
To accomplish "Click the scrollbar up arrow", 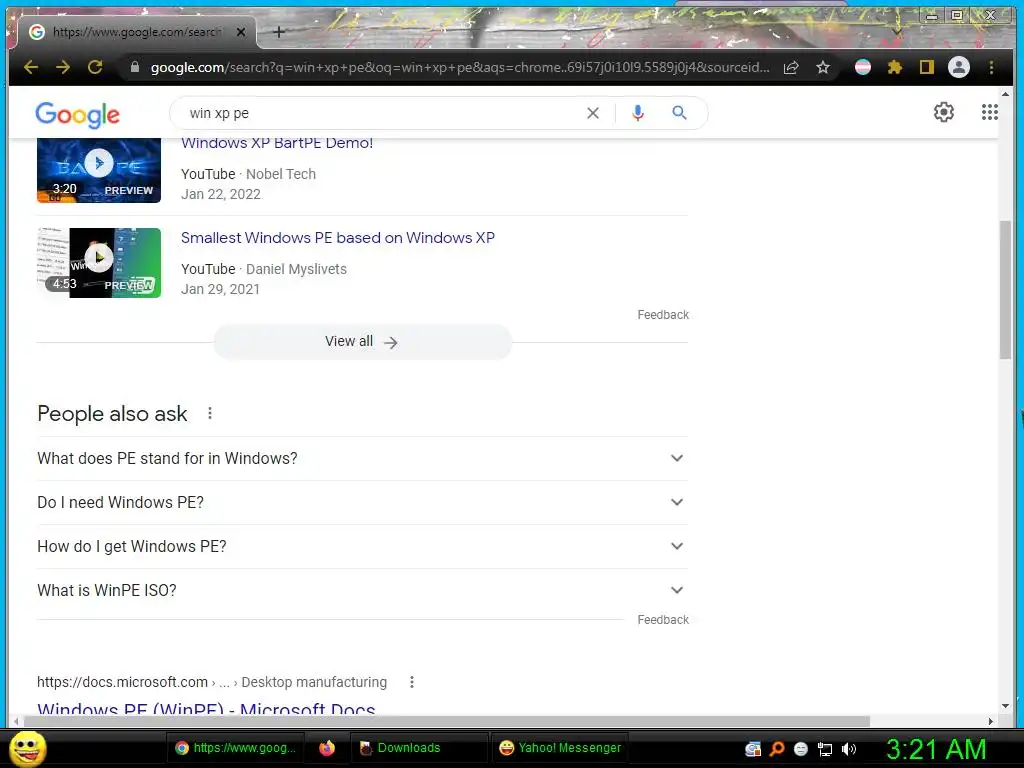I will 1005,95.
